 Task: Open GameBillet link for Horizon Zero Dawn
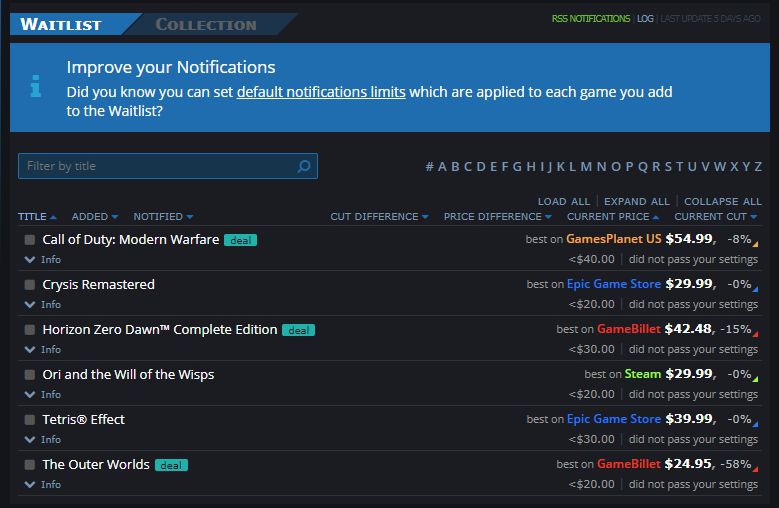pos(628,329)
